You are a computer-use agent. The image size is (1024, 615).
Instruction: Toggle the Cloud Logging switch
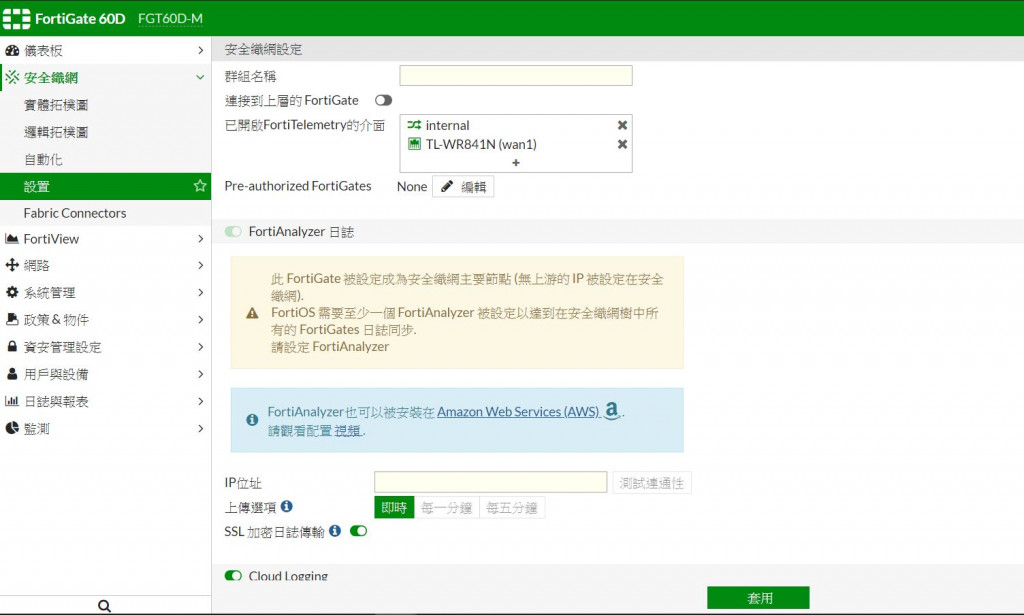tap(233, 575)
